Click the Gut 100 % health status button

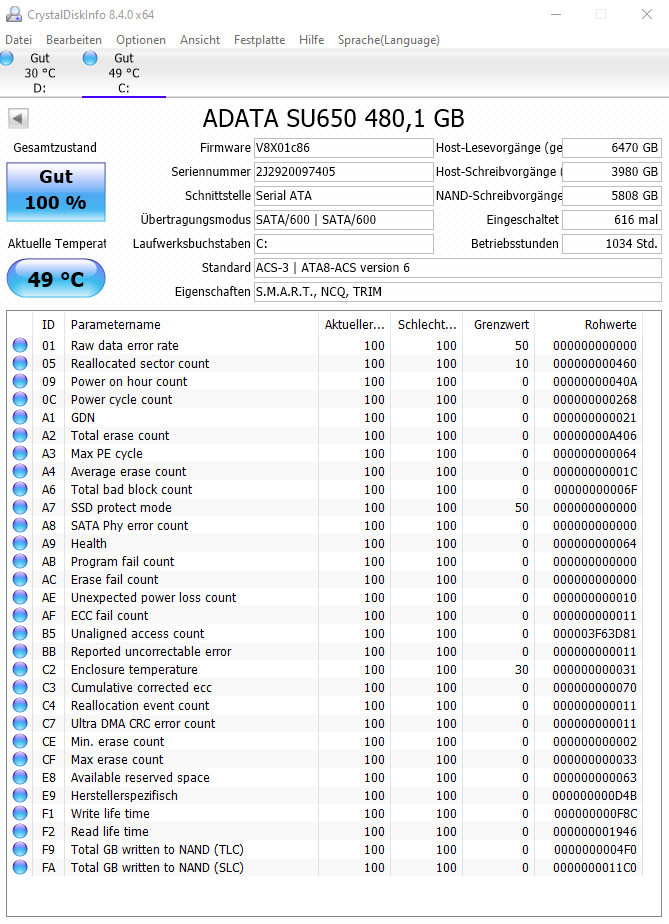[x=56, y=192]
